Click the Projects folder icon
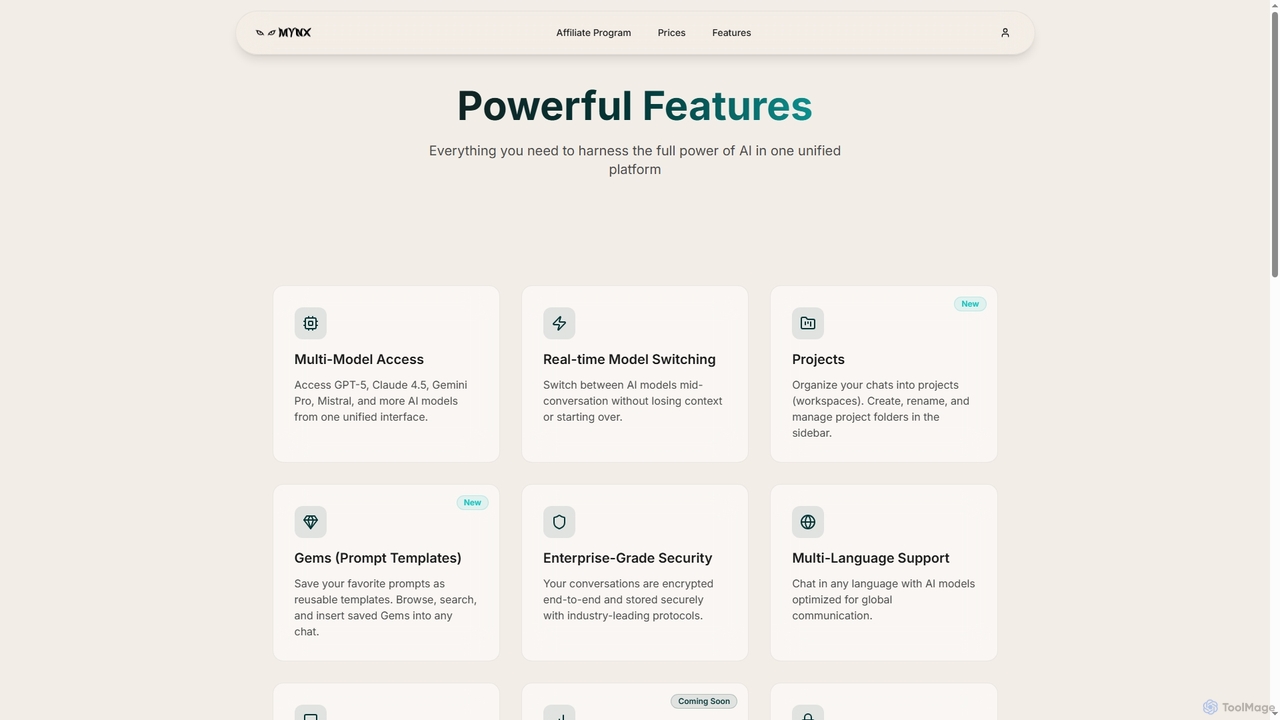Viewport: 1280px width, 720px height. pyautogui.click(x=808, y=323)
